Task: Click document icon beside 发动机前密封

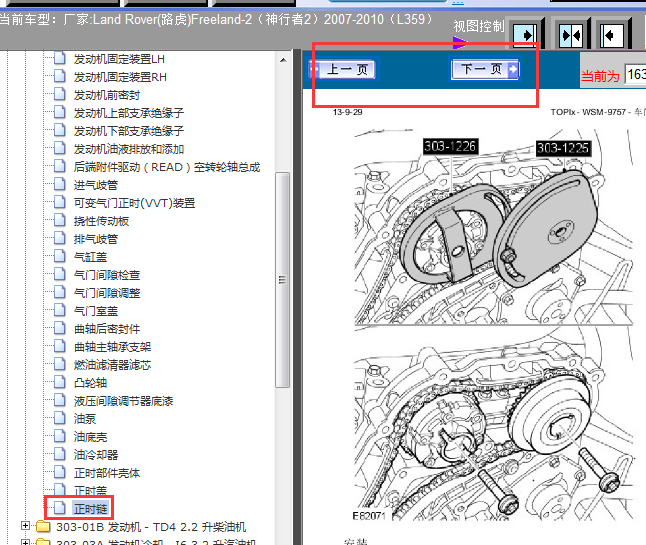Action: point(60,94)
